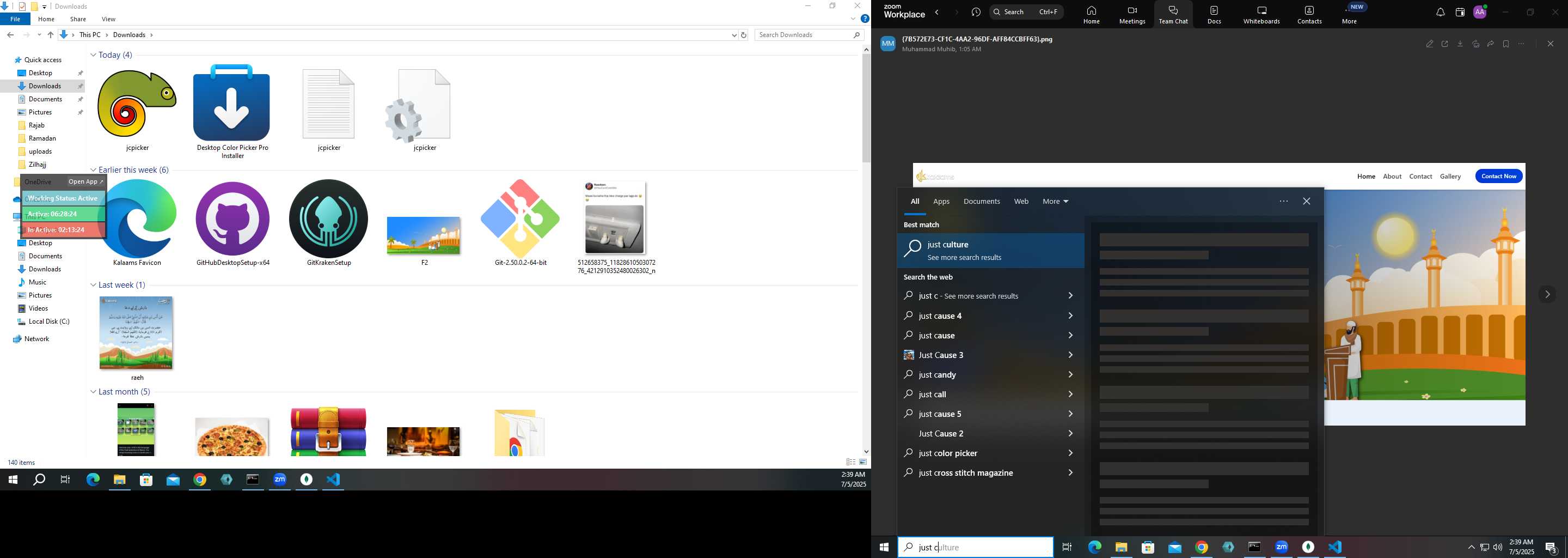Close the Zoom image preview
Image resolution: width=1568 pixels, height=558 pixels.
point(1551,44)
